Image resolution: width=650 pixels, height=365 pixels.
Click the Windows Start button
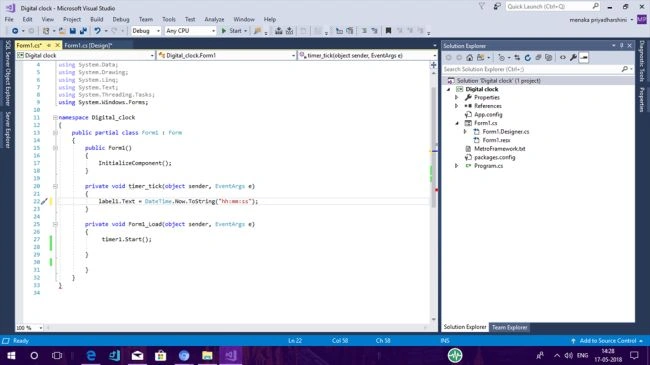(11, 355)
